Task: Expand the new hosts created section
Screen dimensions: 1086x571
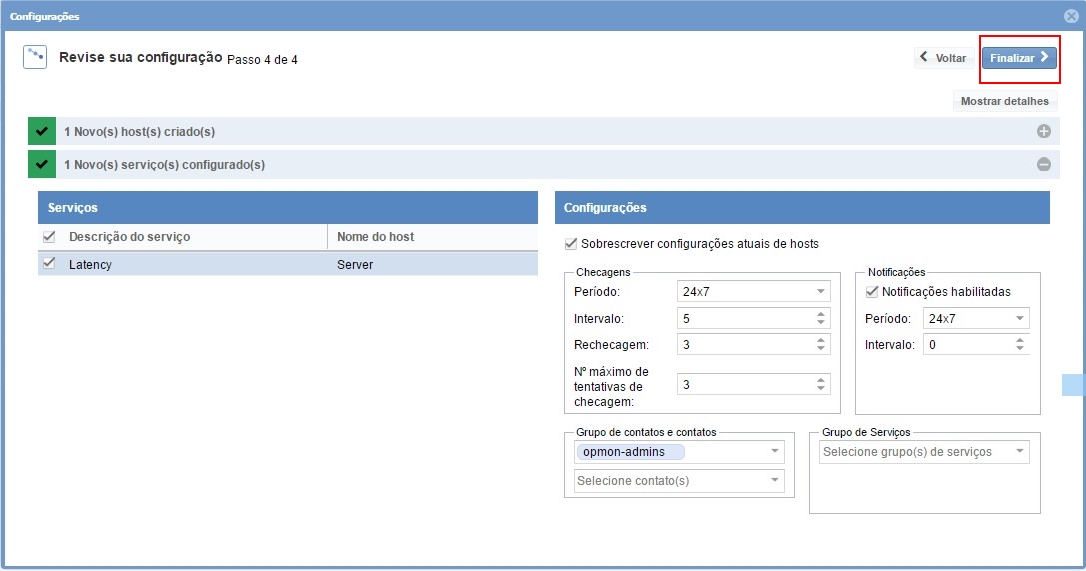Action: pyautogui.click(x=1043, y=131)
